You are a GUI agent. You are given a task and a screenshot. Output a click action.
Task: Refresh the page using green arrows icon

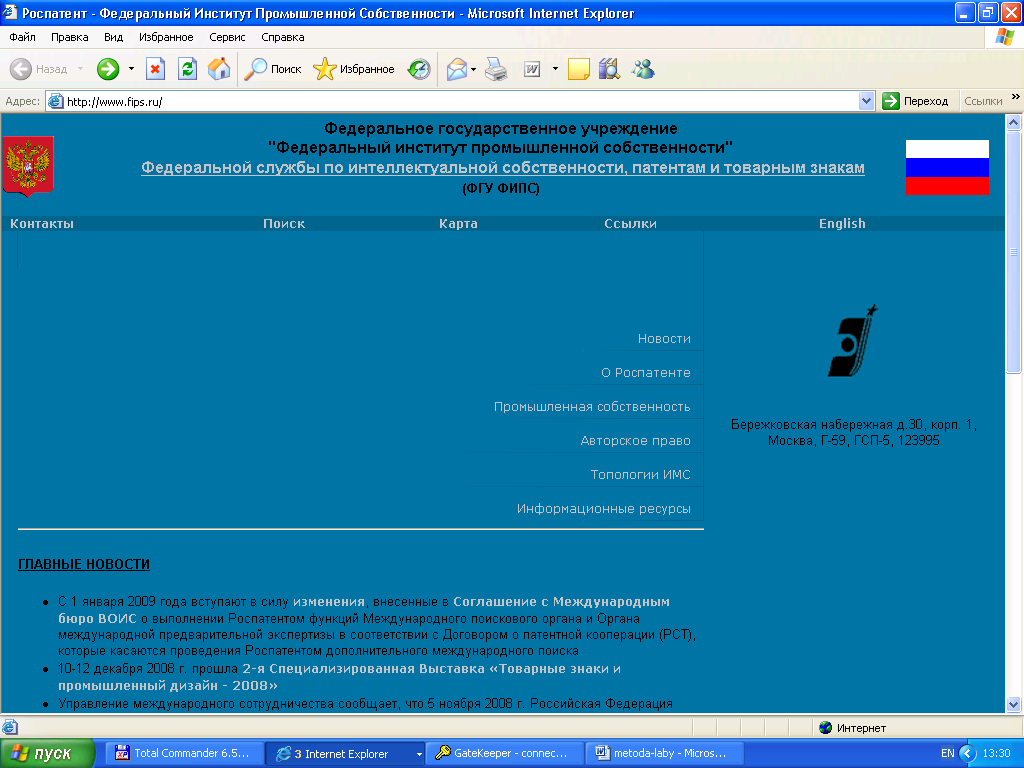[187, 69]
